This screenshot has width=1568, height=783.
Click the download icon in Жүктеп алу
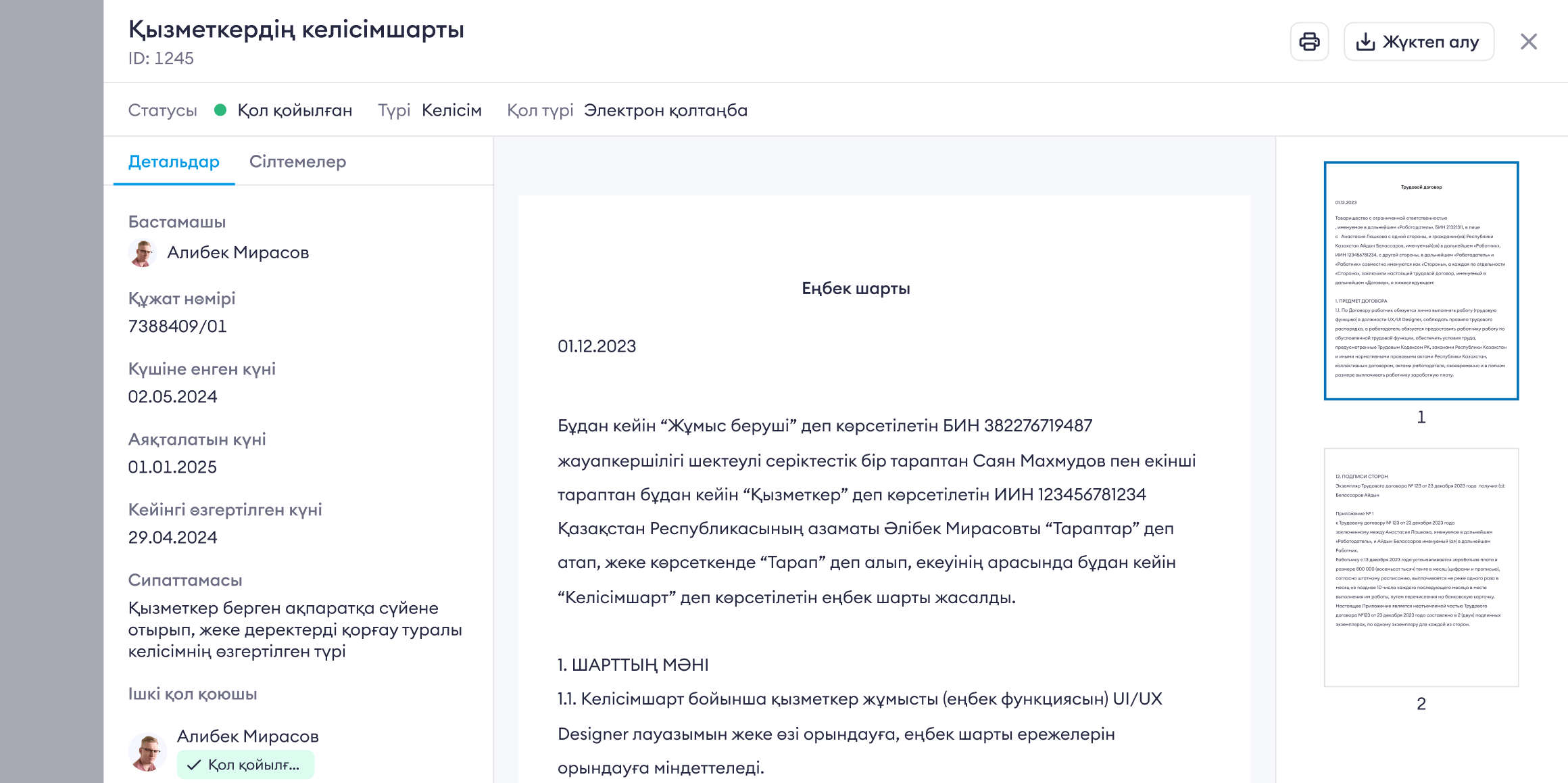pos(1365,42)
